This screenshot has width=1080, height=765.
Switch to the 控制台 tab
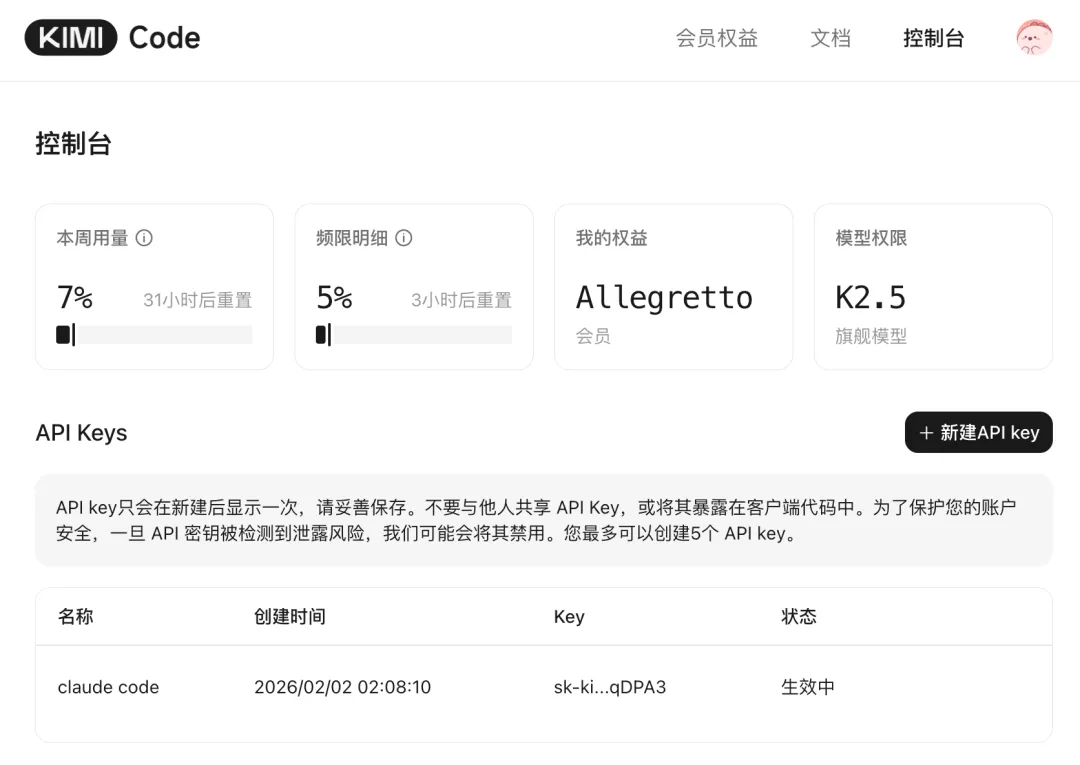[x=933, y=38]
